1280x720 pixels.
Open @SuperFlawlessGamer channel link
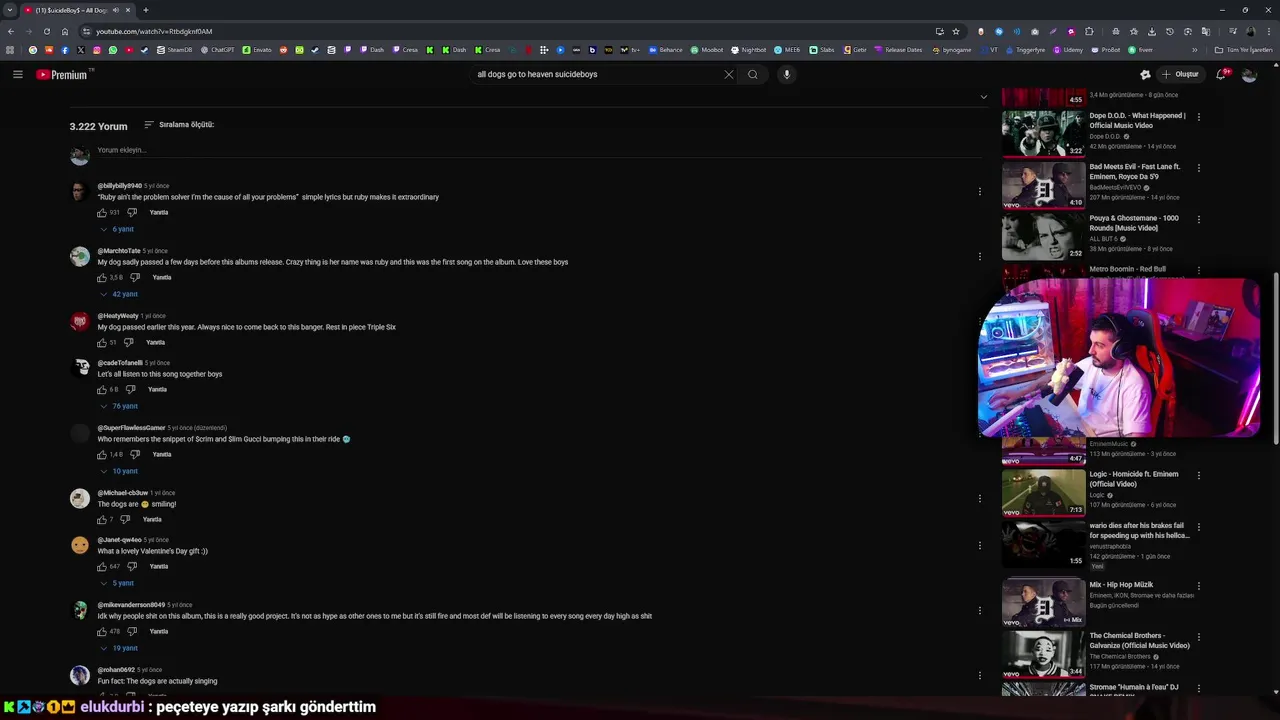(x=131, y=428)
